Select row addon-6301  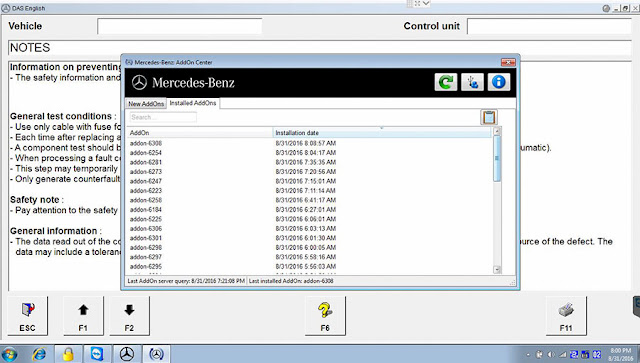(309, 238)
